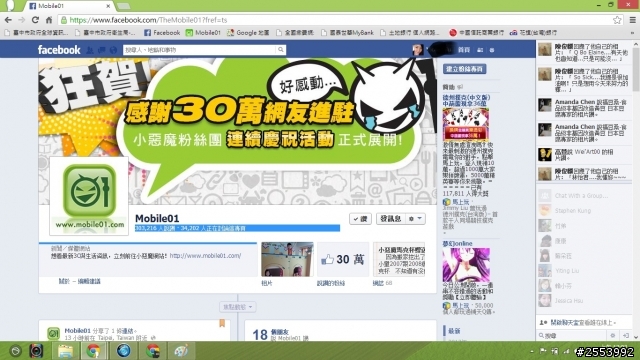The image size is (640, 360).
Task: Click the 首頁 home link in blue bar
Action: 464,50
